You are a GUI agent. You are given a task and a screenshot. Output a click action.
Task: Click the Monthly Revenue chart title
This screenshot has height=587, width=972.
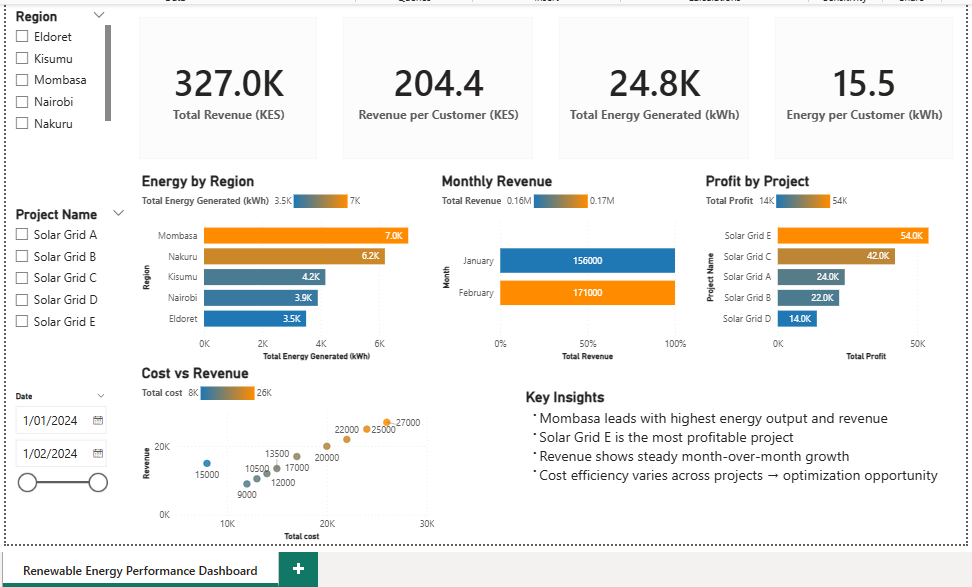[x=497, y=181]
